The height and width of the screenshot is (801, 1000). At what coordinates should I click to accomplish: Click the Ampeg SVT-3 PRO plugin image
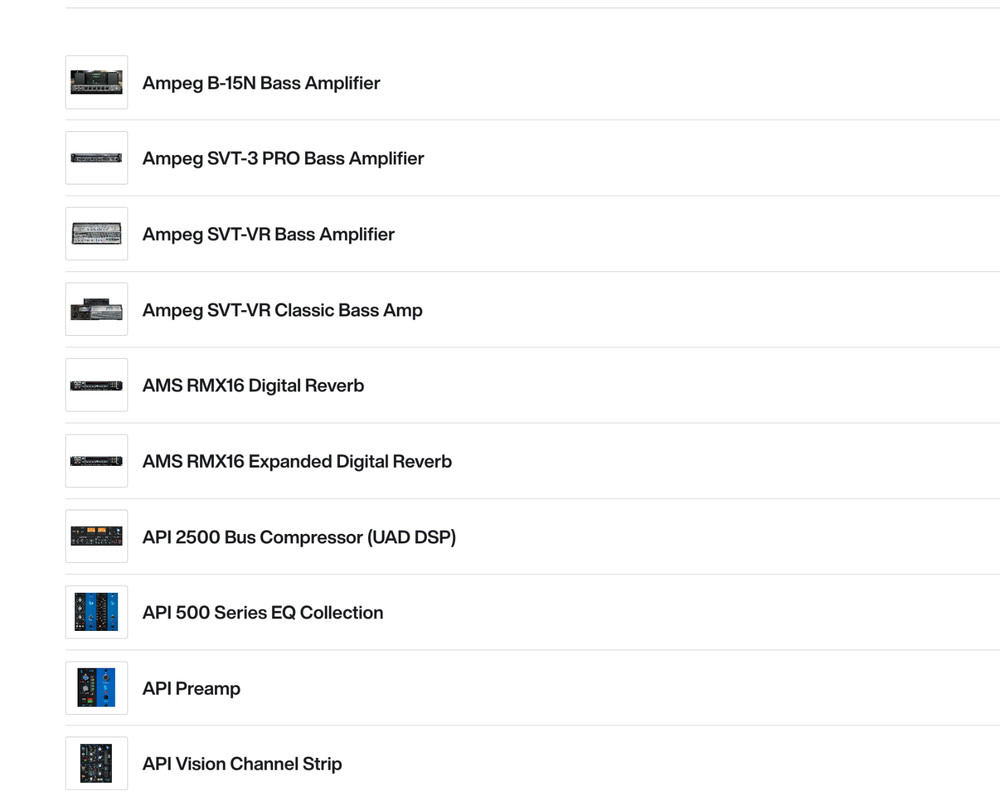click(x=96, y=158)
